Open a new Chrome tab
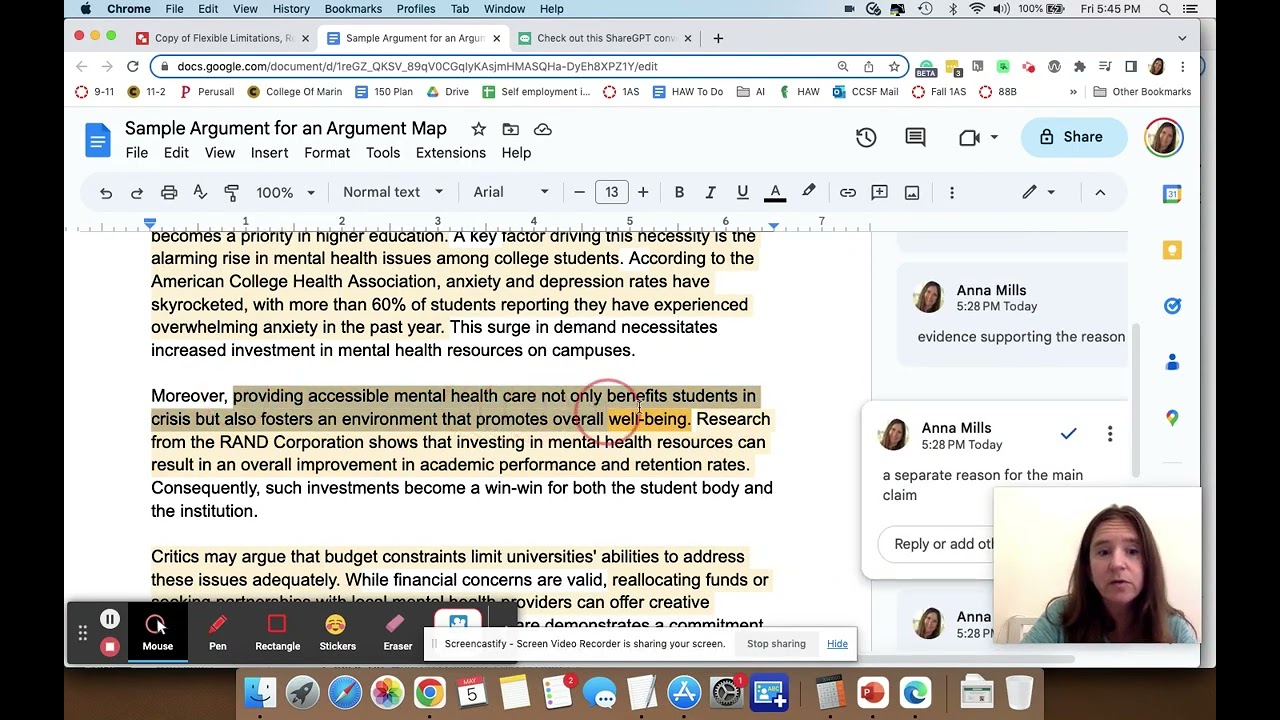1280x720 pixels. pos(718,38)
